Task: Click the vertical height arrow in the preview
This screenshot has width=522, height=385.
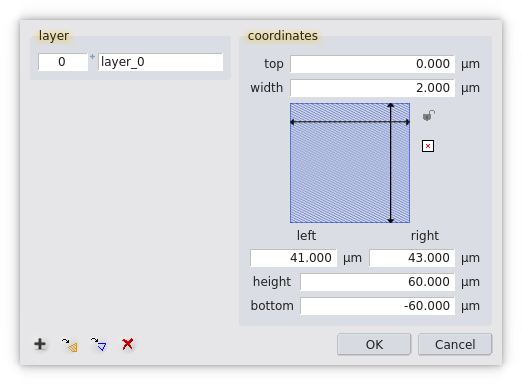Action: (391, 163)
